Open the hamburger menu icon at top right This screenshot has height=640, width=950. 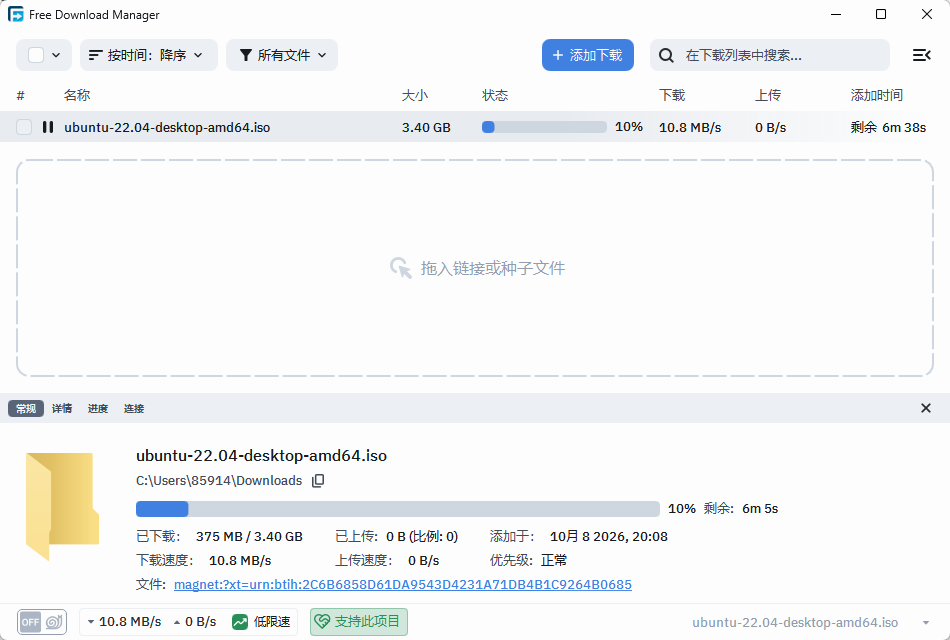922,55
